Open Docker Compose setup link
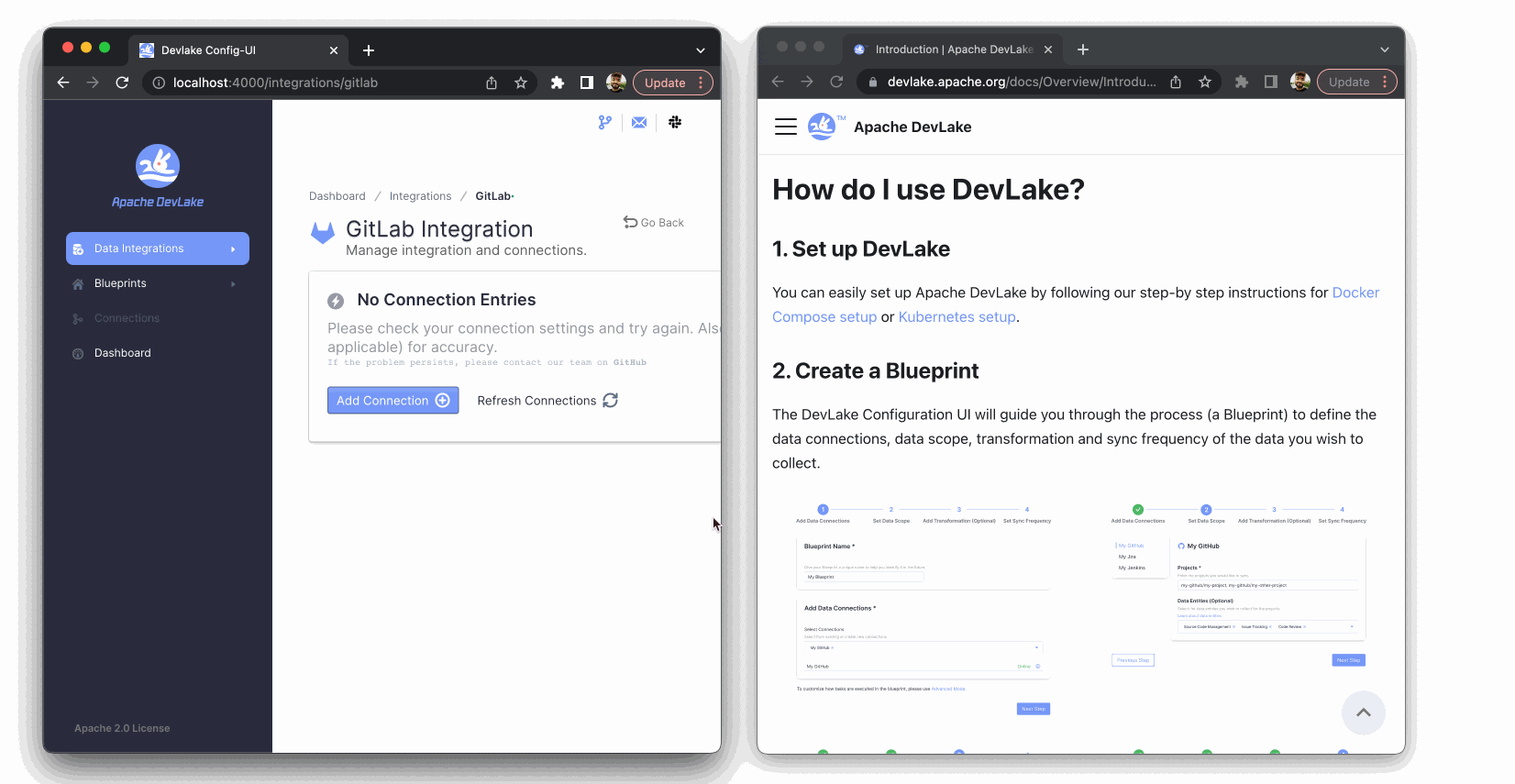 (1076, 304)
